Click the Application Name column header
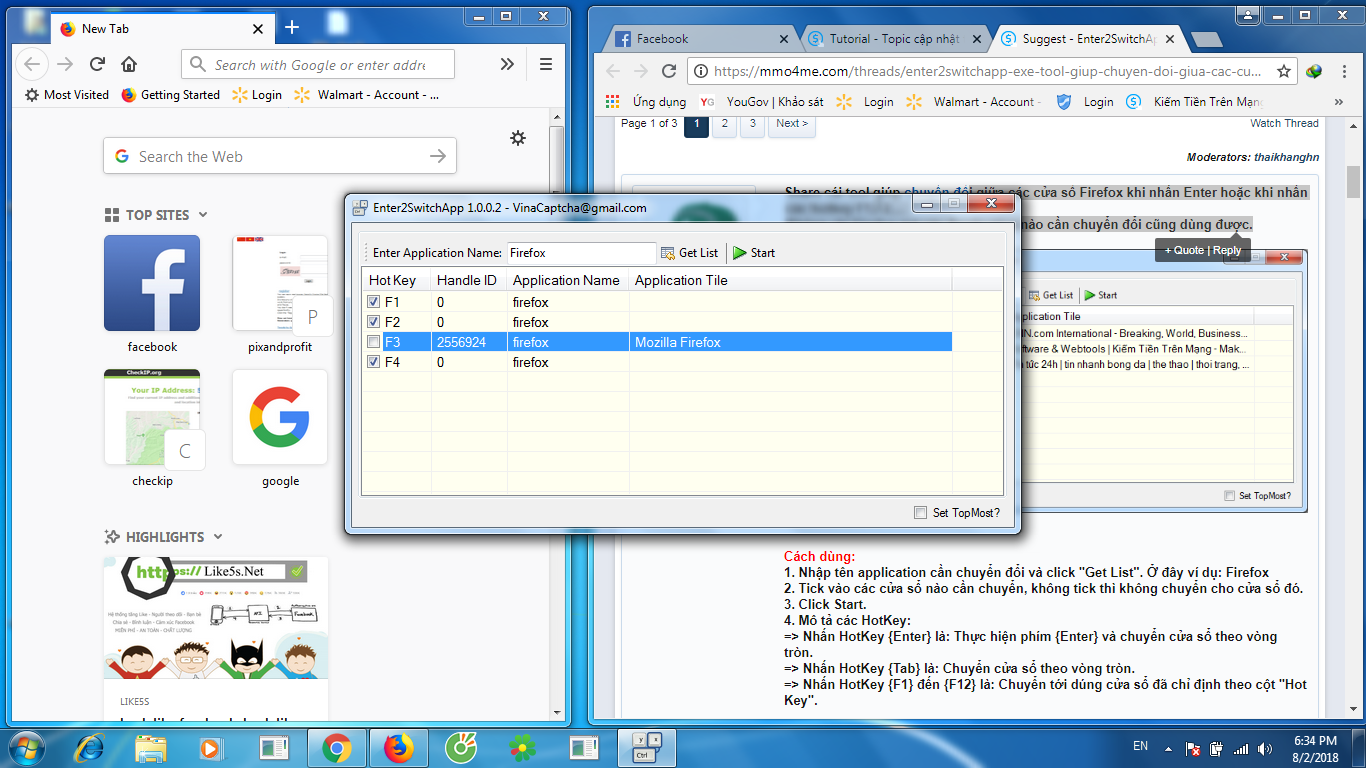The height and width of the screenshot is (768, 1366). pos(567,280)
